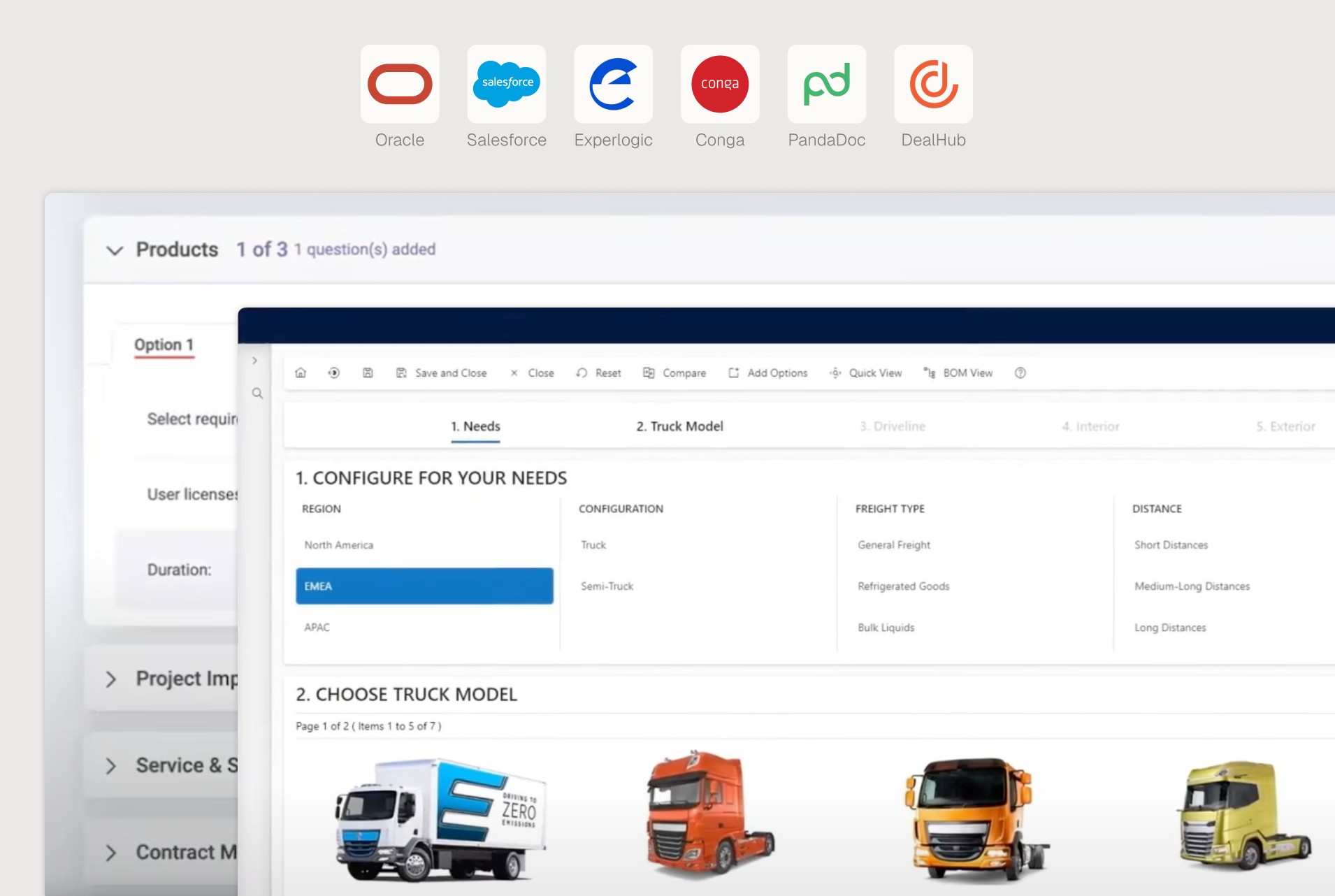1335x896 pixels.
Task: Click the BOM View icon
Action: [x=930, y=373]
